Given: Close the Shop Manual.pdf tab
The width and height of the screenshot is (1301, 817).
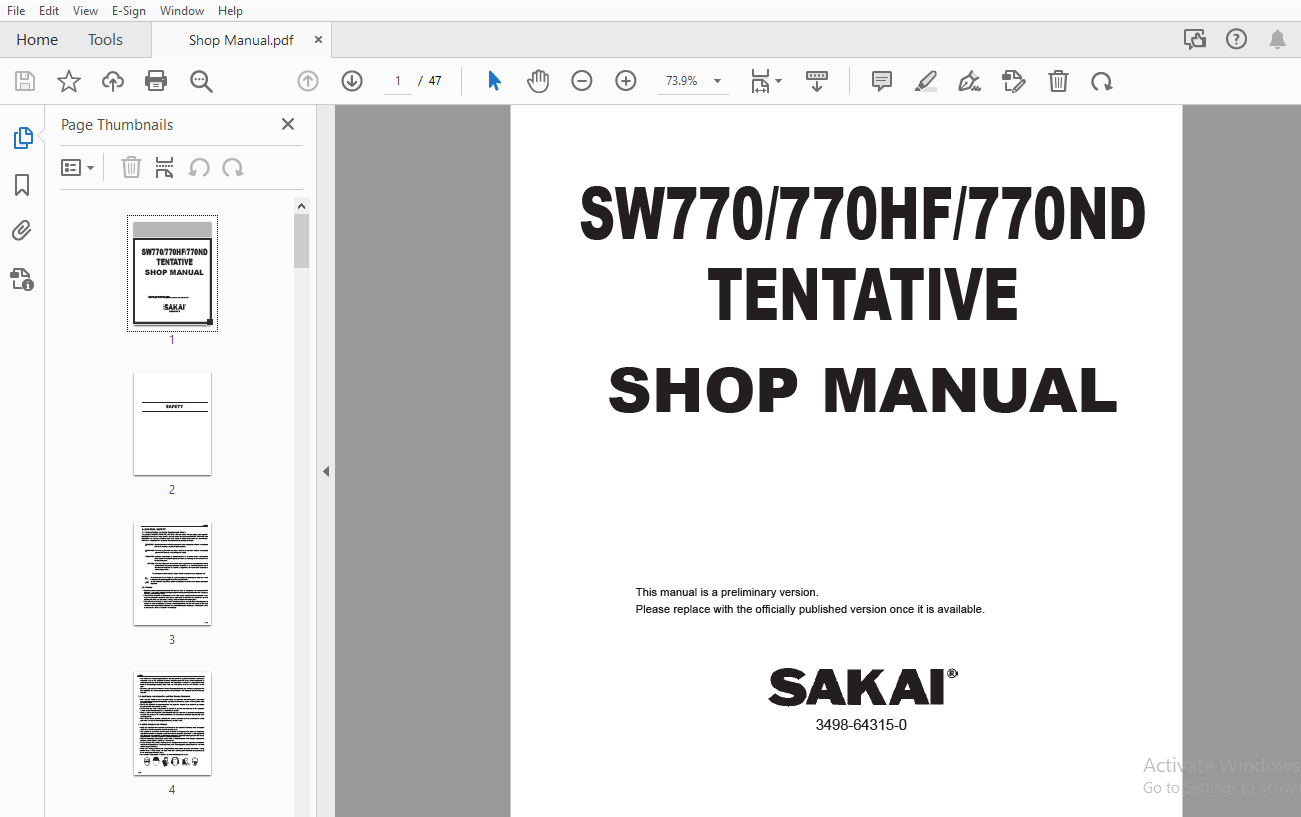Looking at the screenshot, I should tap(318, 40).
